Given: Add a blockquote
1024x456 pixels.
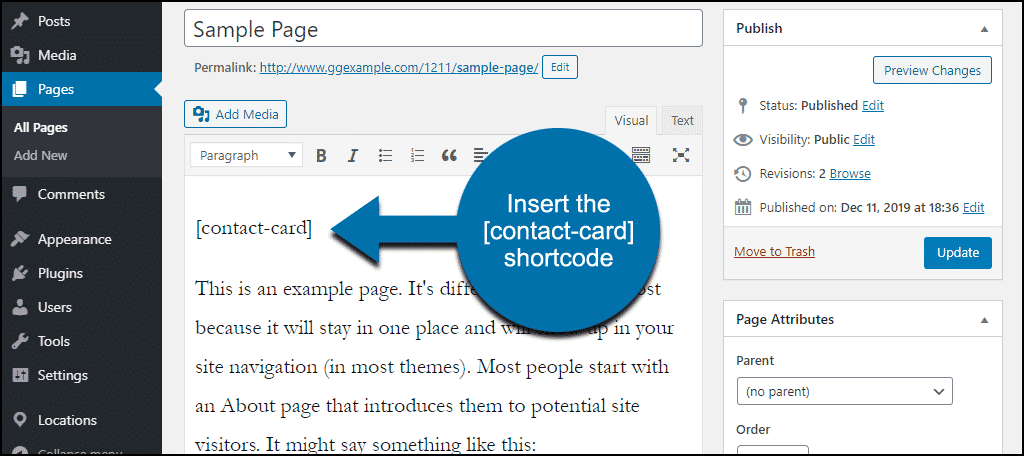Looking at the screenshot, I should (x=449, y=155).
